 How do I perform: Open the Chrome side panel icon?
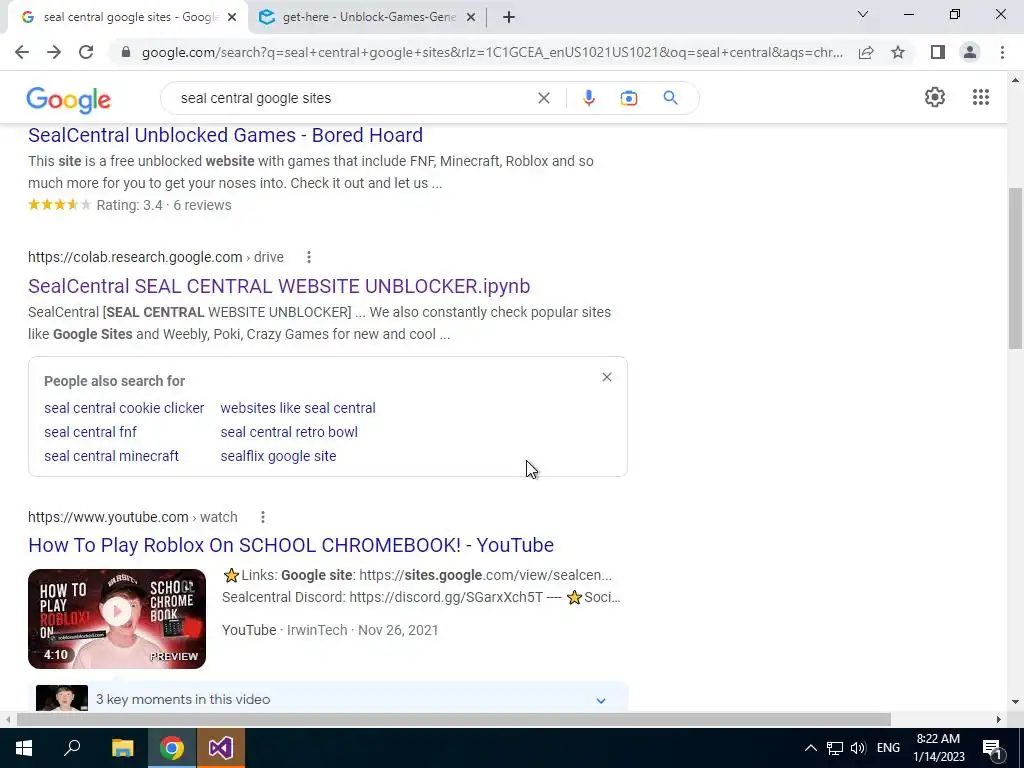coord(938,52)
